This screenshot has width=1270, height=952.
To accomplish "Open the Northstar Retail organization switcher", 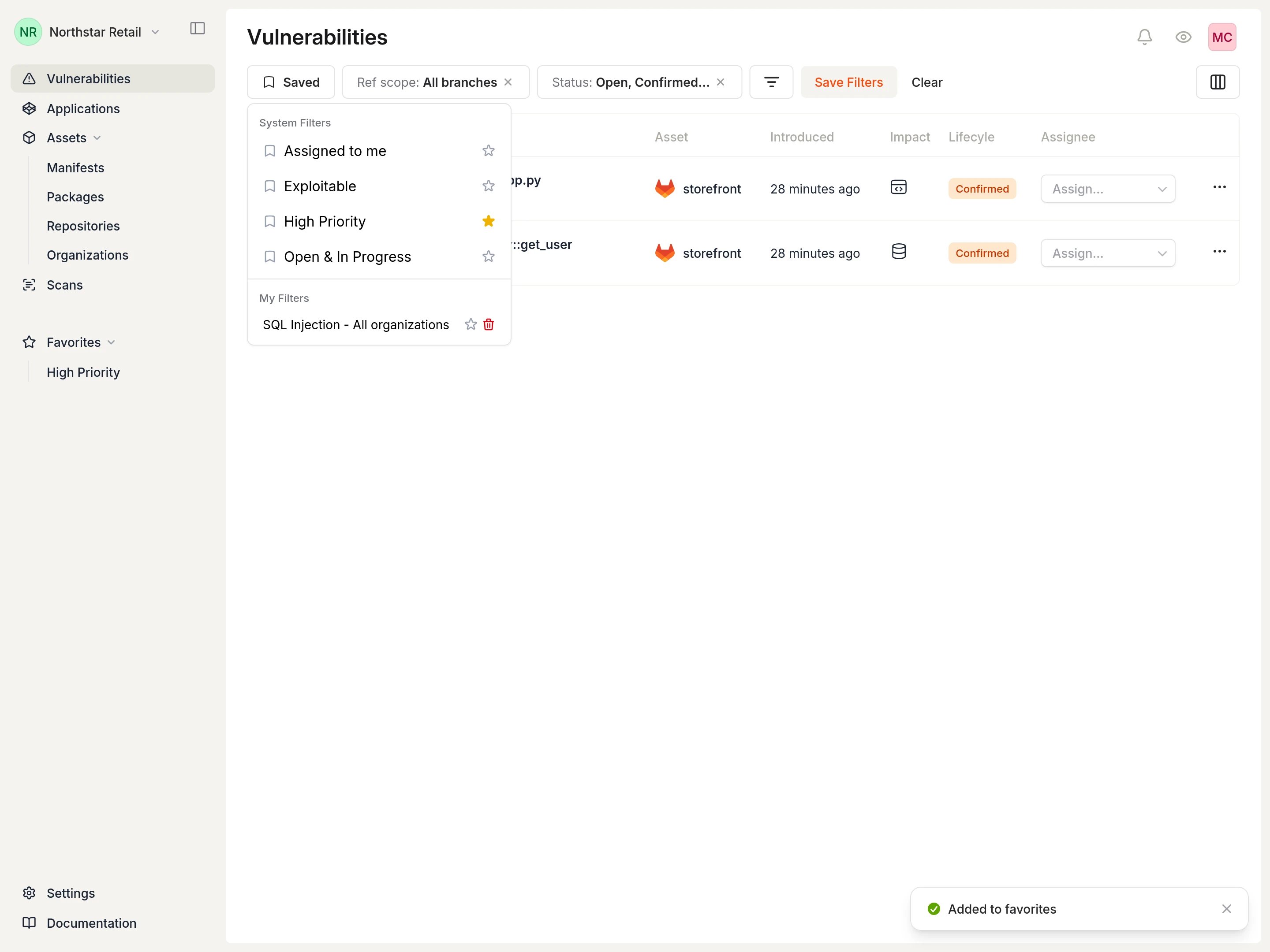I will tap(87, 32).
